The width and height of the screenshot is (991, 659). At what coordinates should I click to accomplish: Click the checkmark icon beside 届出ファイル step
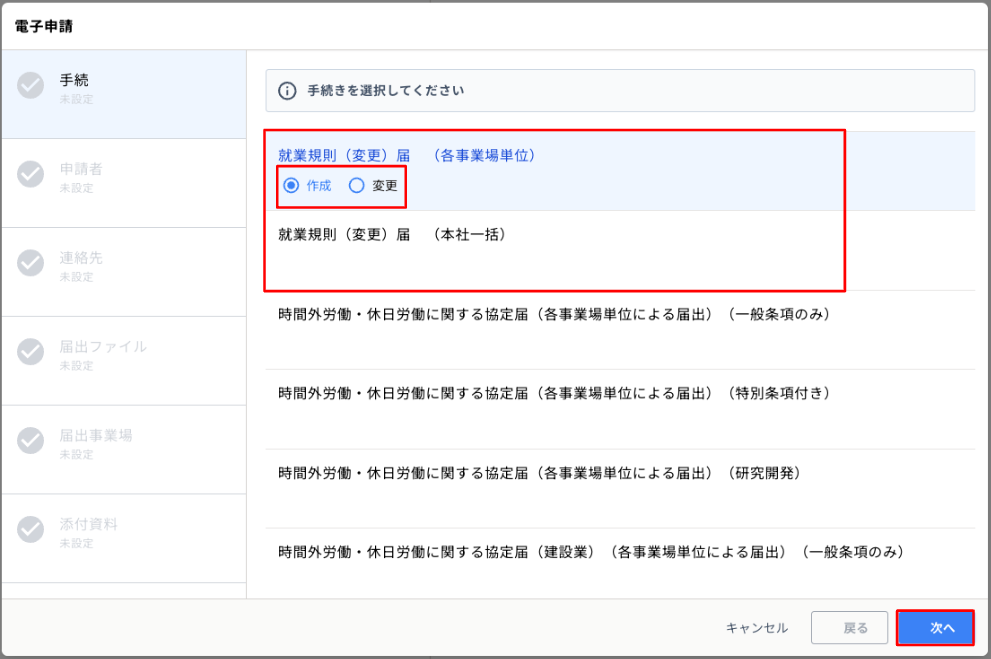(30, 352)
